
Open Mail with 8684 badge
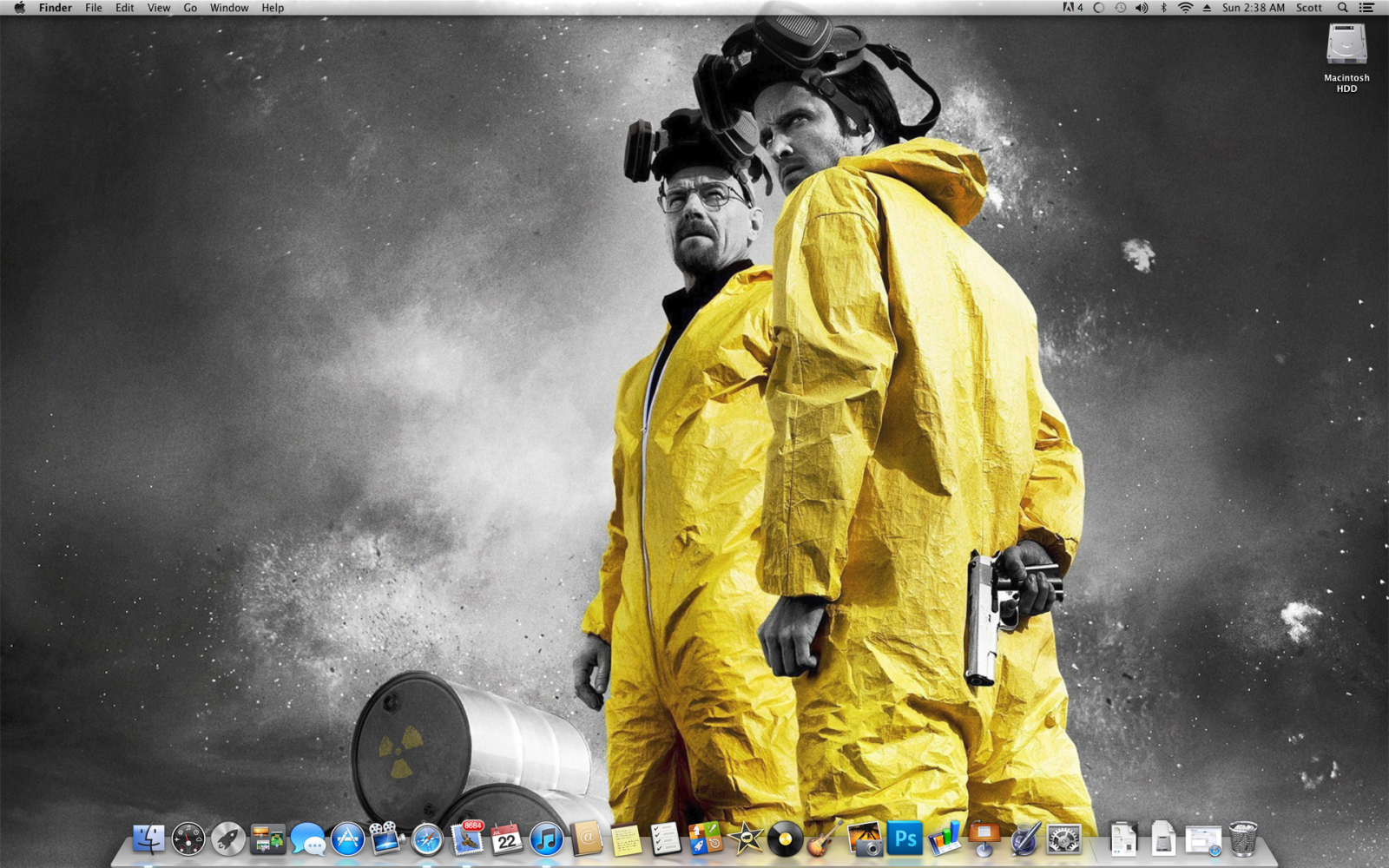(467, 839)
